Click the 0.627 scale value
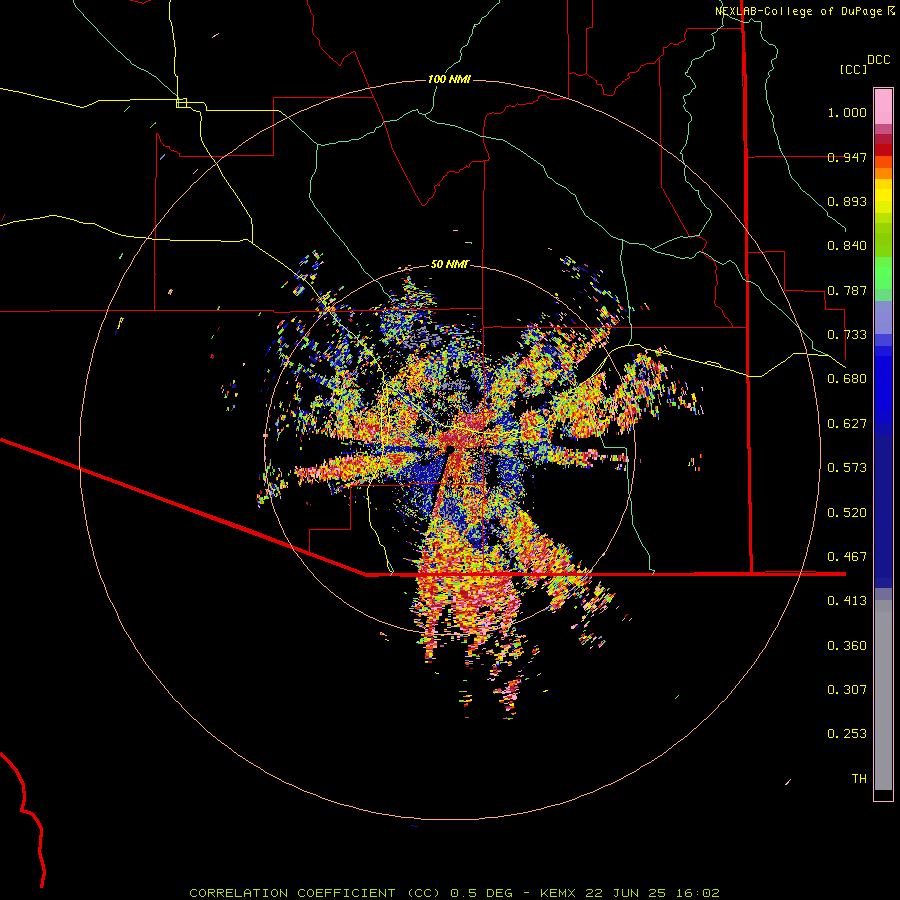 point(847,424)
